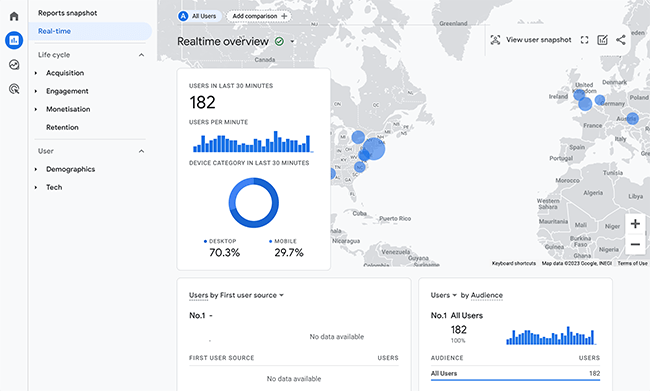
Task: Open the customize report edit icon
Action: 602,40
